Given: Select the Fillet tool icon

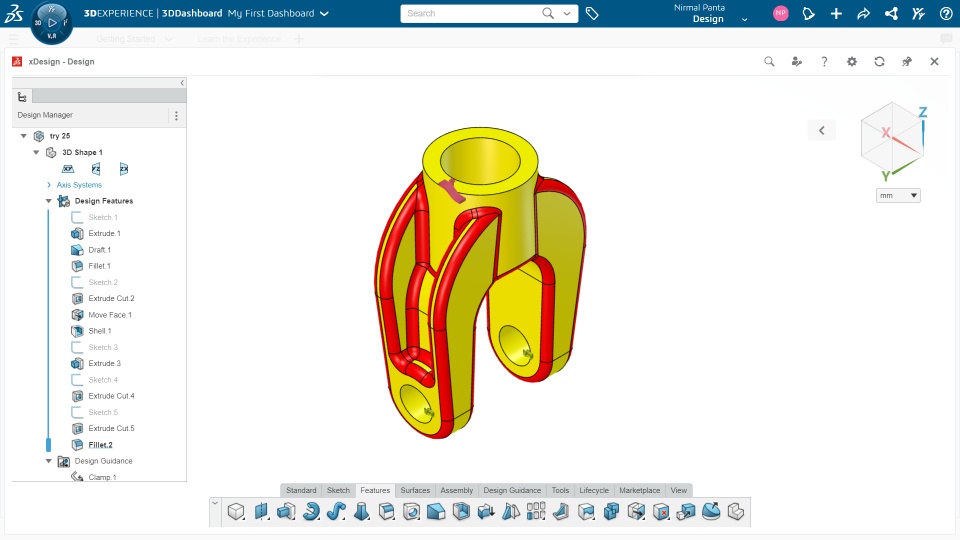Looking at the screenshot, I should [x=386, y=511].
